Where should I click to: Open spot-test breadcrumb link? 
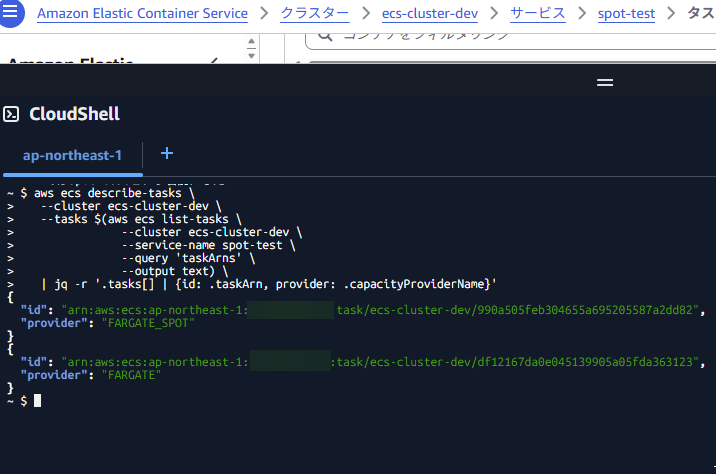tap(626, 14)
